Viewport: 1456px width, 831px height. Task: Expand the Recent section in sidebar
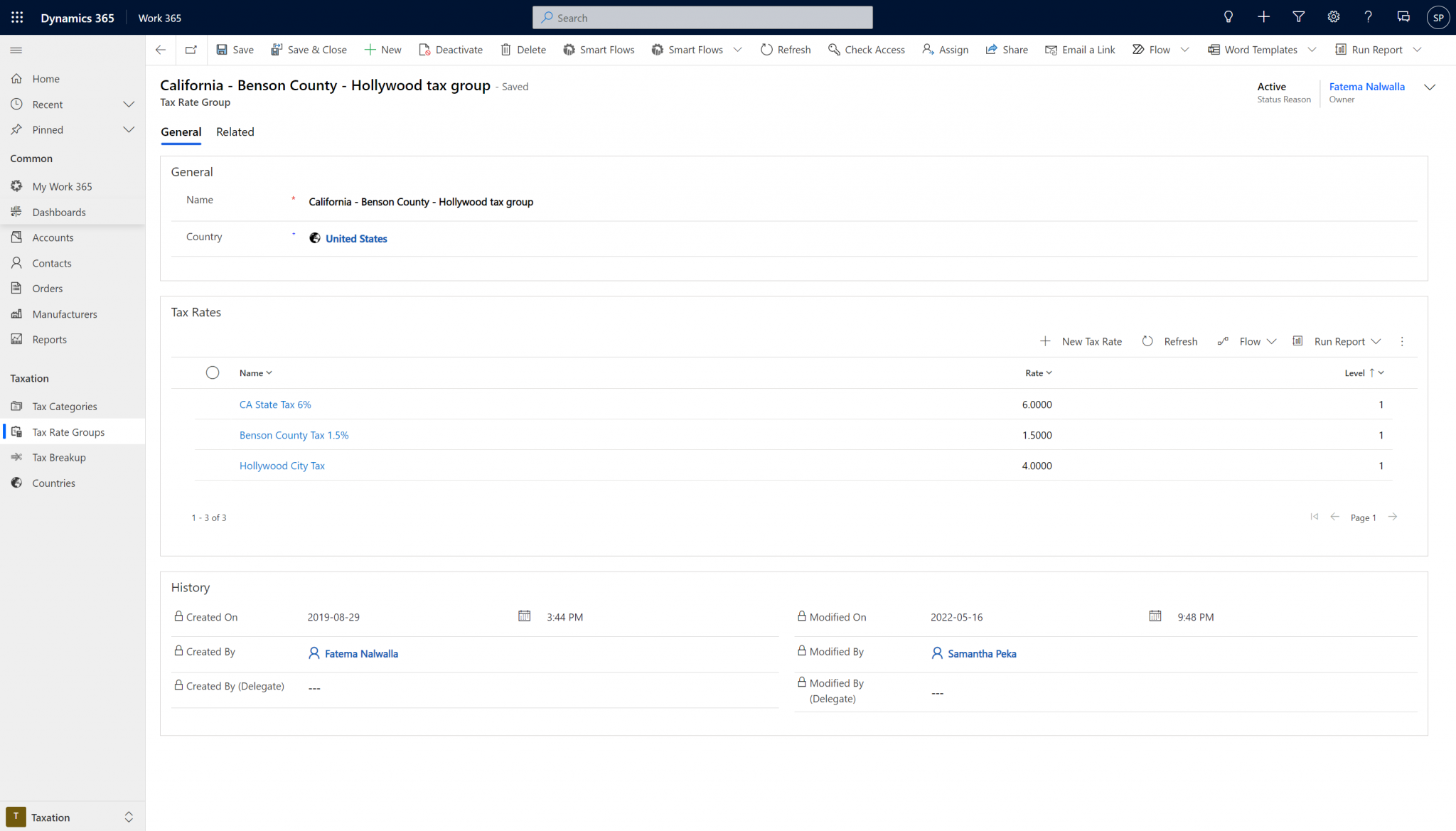click(129, 104)
